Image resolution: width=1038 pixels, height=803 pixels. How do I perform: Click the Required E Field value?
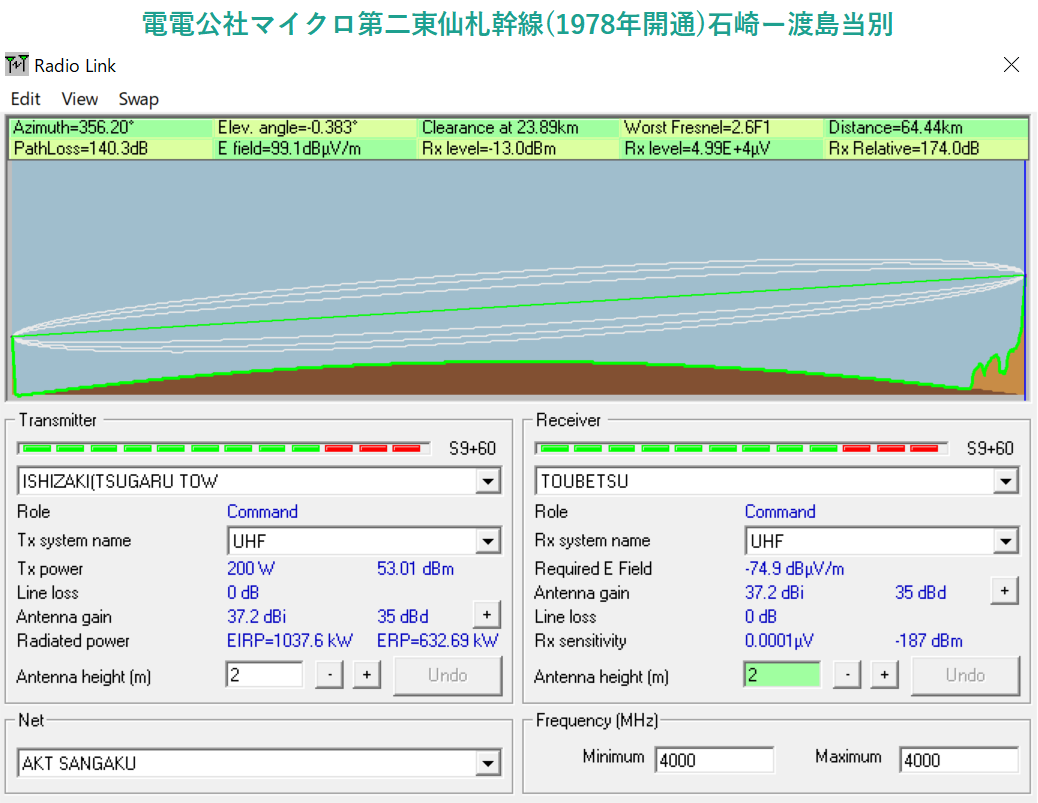click(x=794, y=569)
